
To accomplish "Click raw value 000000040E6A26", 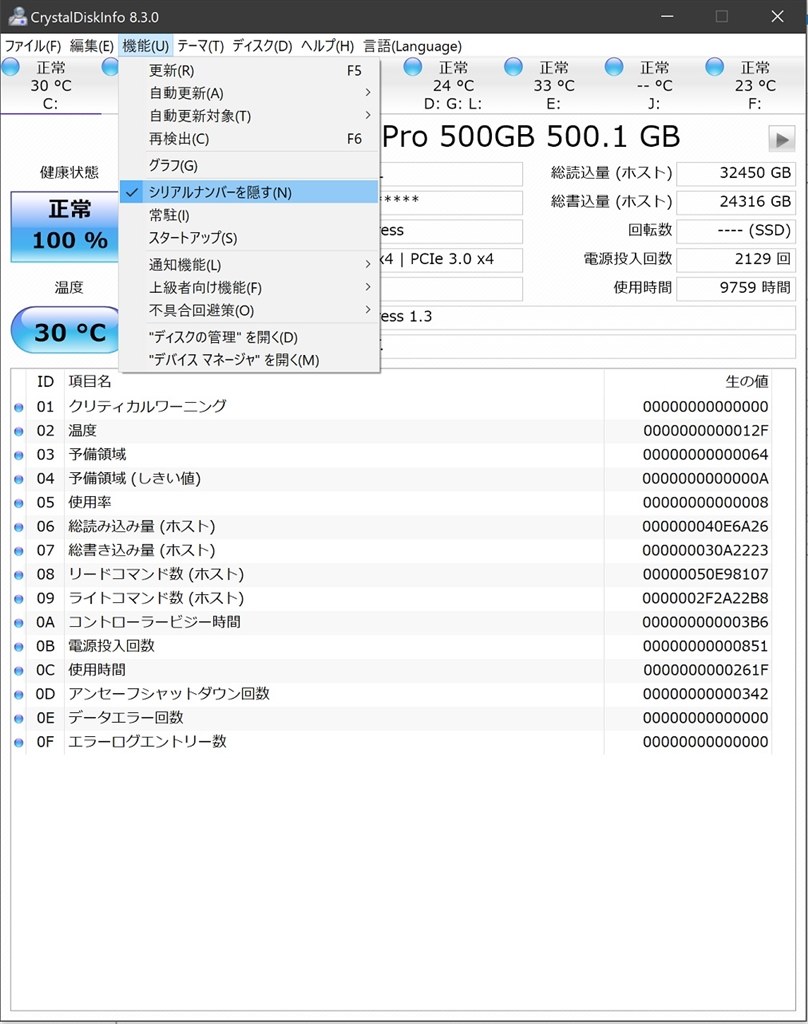I will point(705,526).
